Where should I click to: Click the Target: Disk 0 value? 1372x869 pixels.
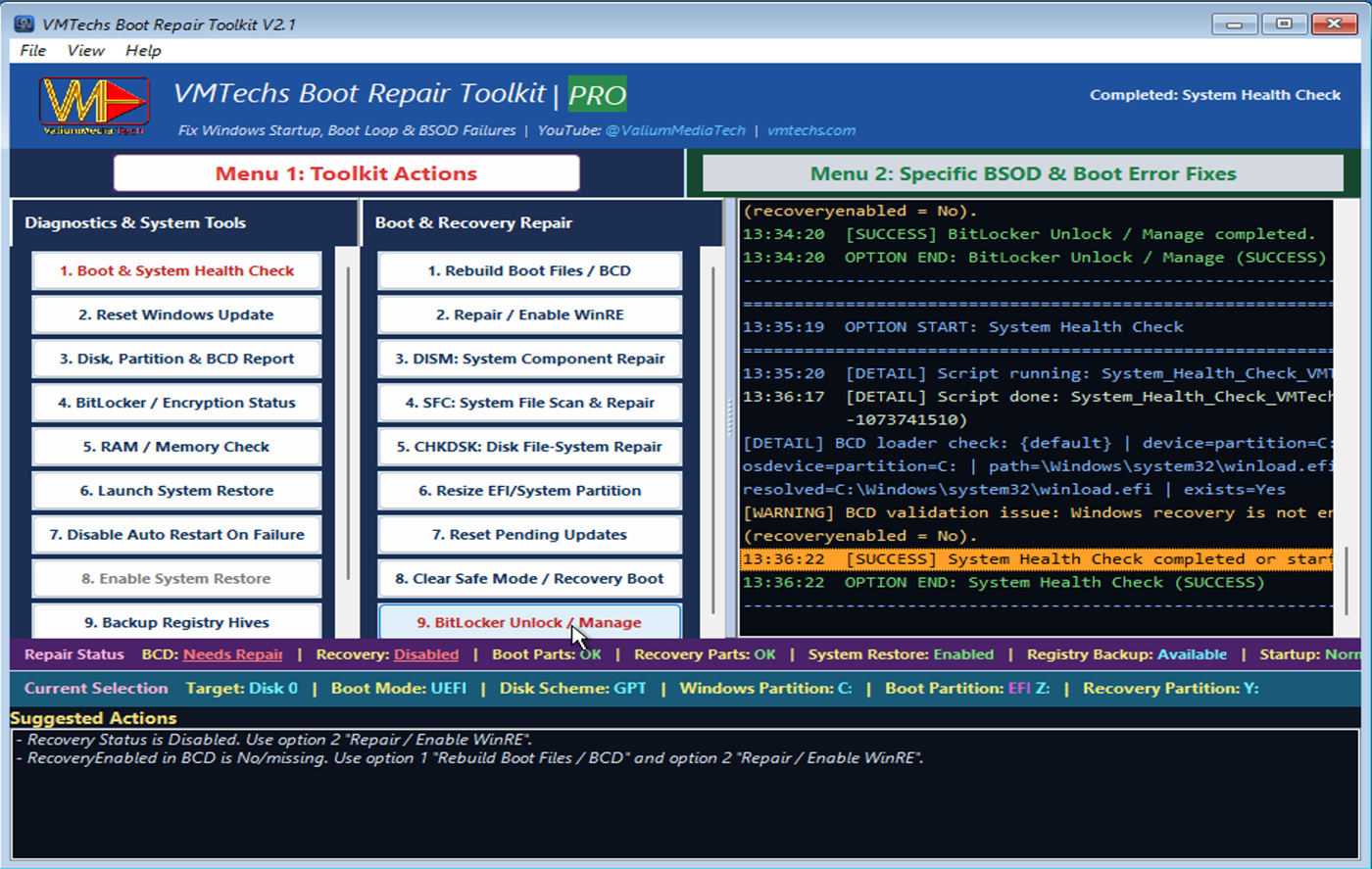coord(242,688)
